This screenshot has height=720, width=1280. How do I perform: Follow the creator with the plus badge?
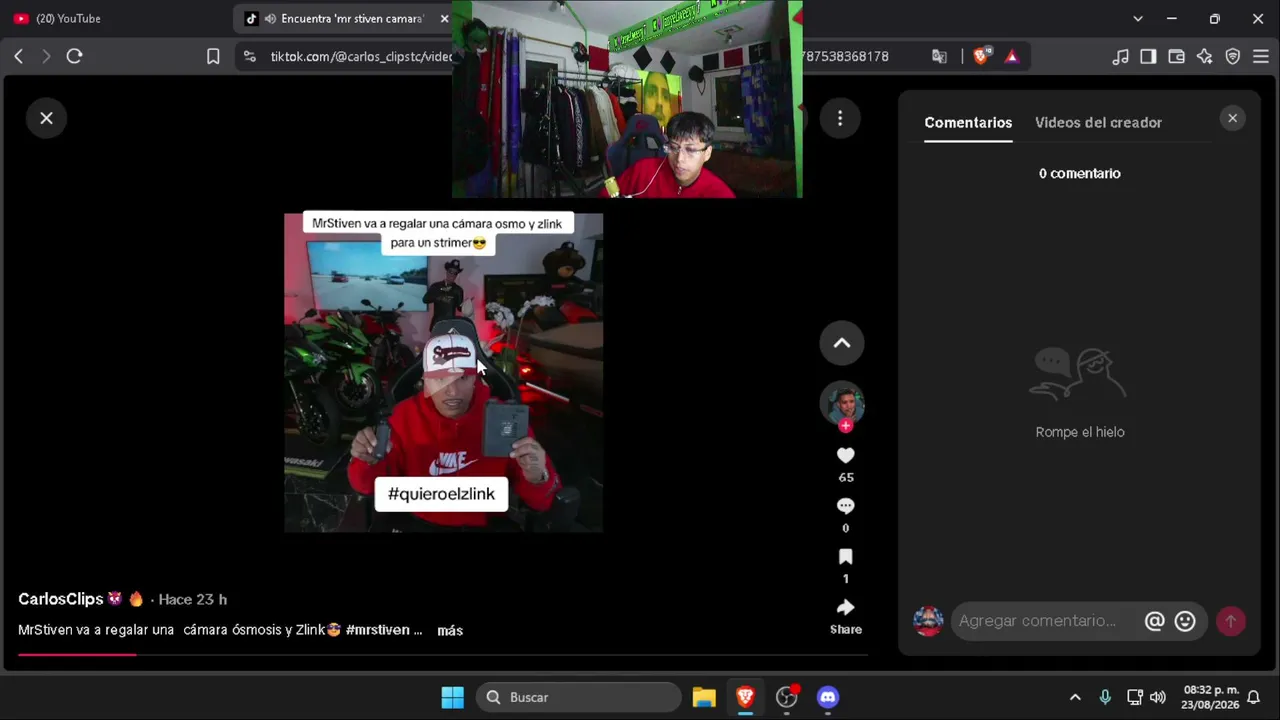click(846, 426)
